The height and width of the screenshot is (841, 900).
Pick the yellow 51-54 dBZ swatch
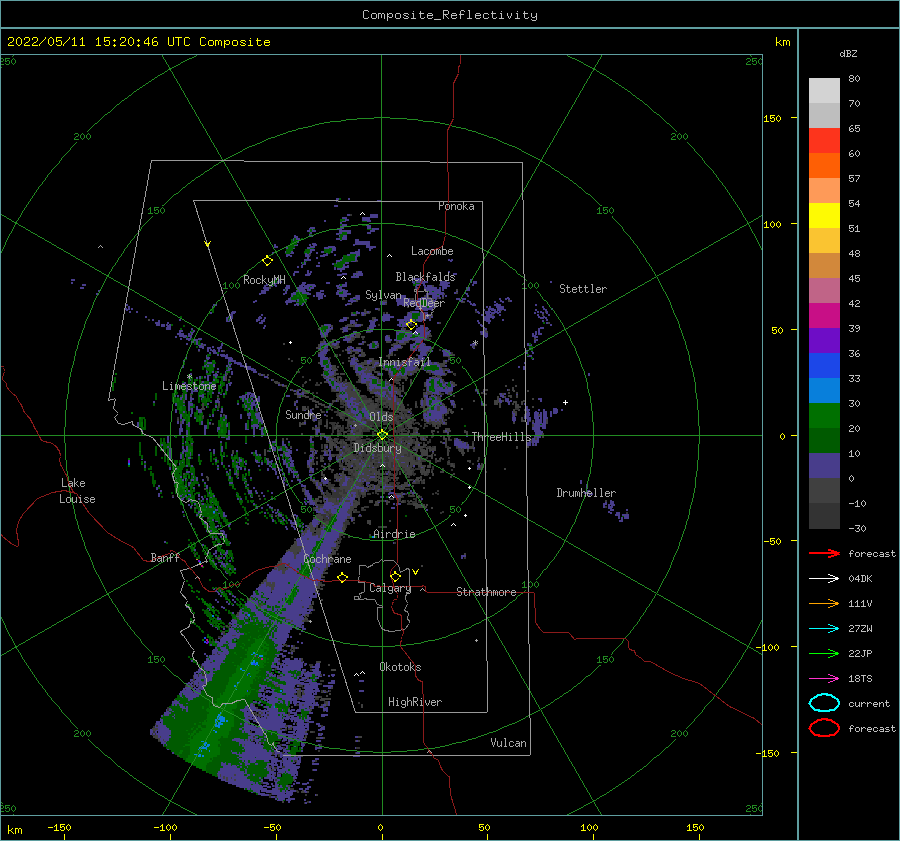tap(824, 216)
